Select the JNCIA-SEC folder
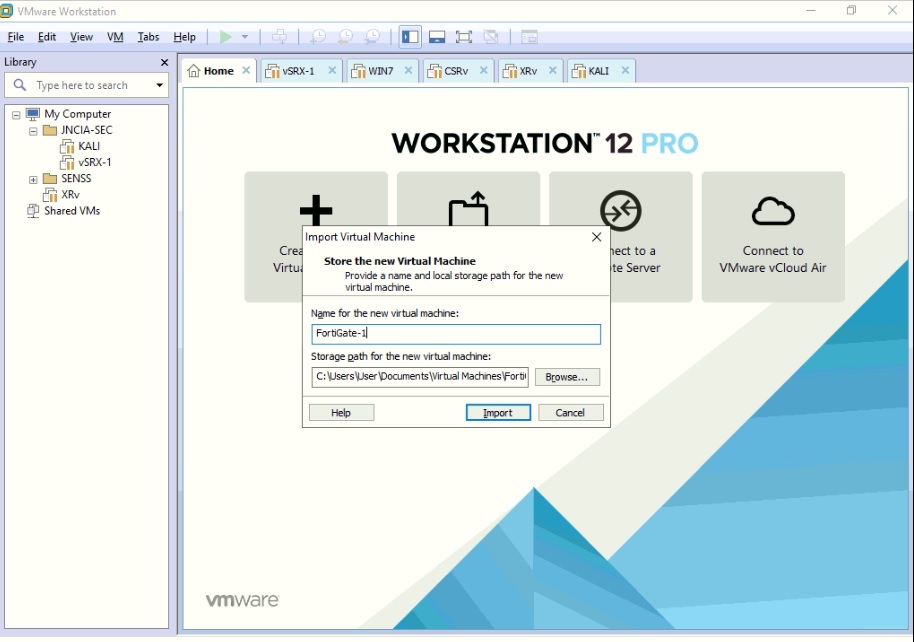914x642 pixels. 86,130
